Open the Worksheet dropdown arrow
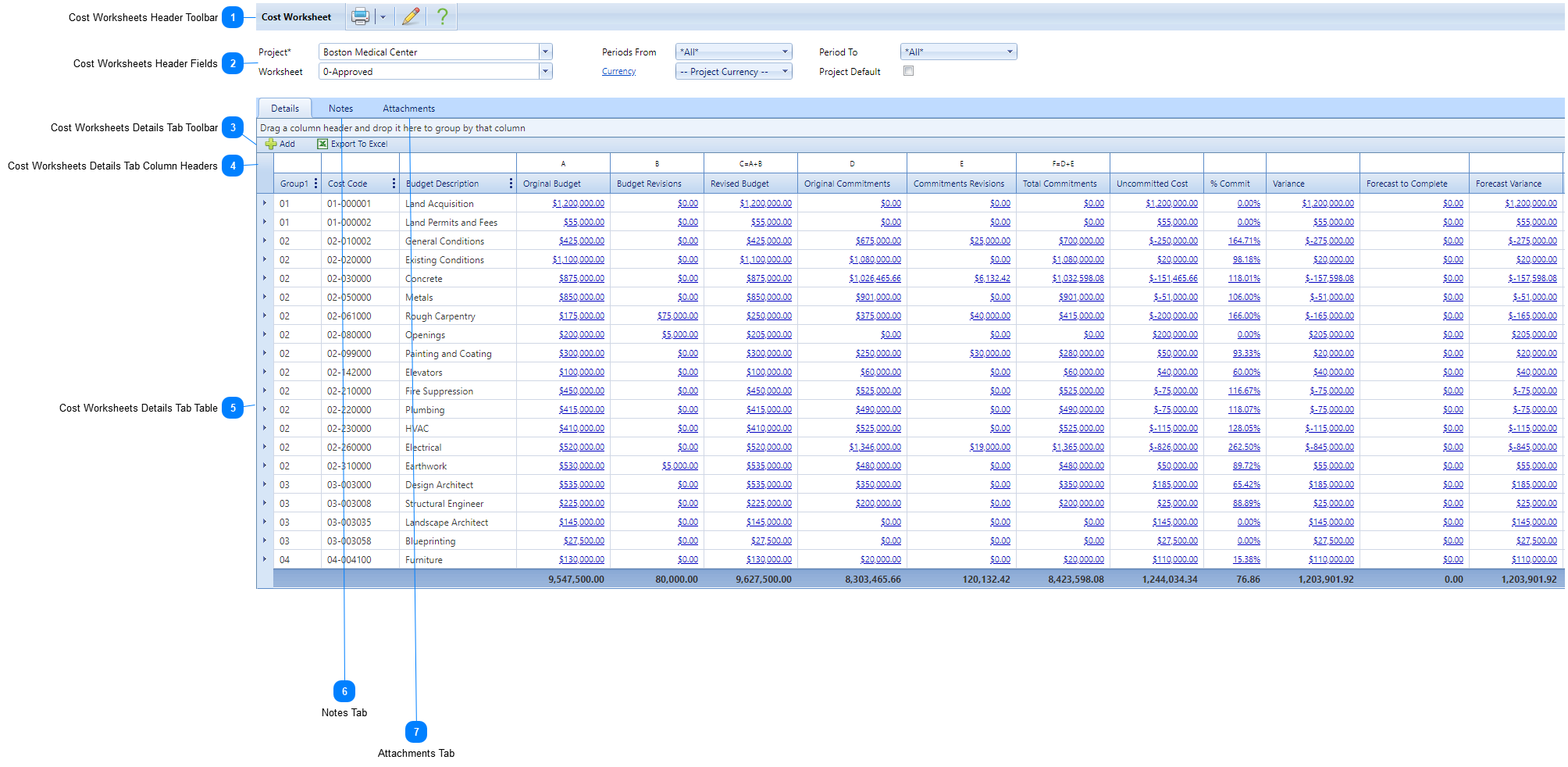Screen dimensions: 1568x767 point(546,71)
